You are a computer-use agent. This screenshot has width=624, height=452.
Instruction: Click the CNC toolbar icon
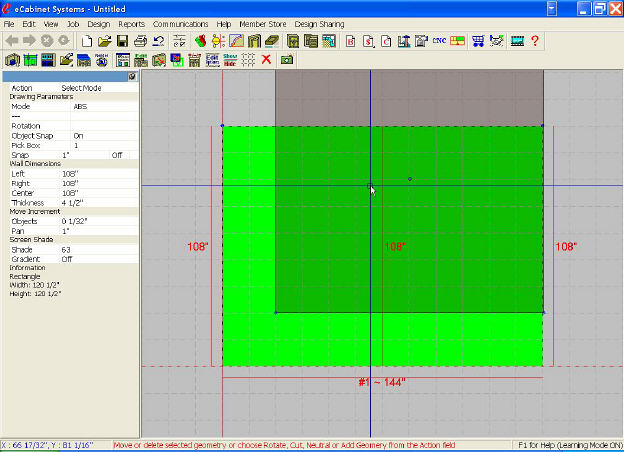click(x=439, y=41)
